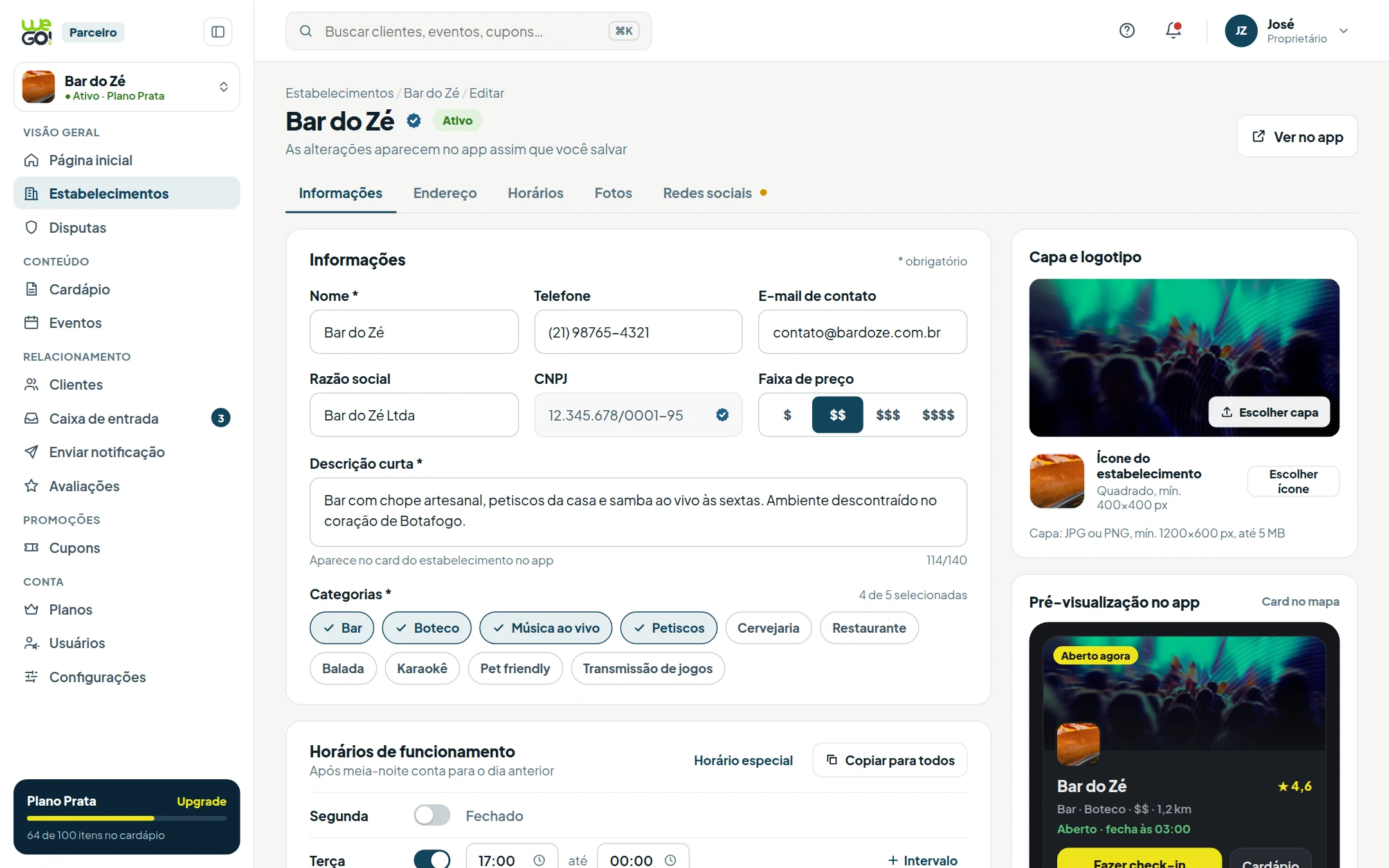This screenshot has width=1389, height=868.
Task: Click the JZ user avatar
Action: click(x=1240, y=31)
